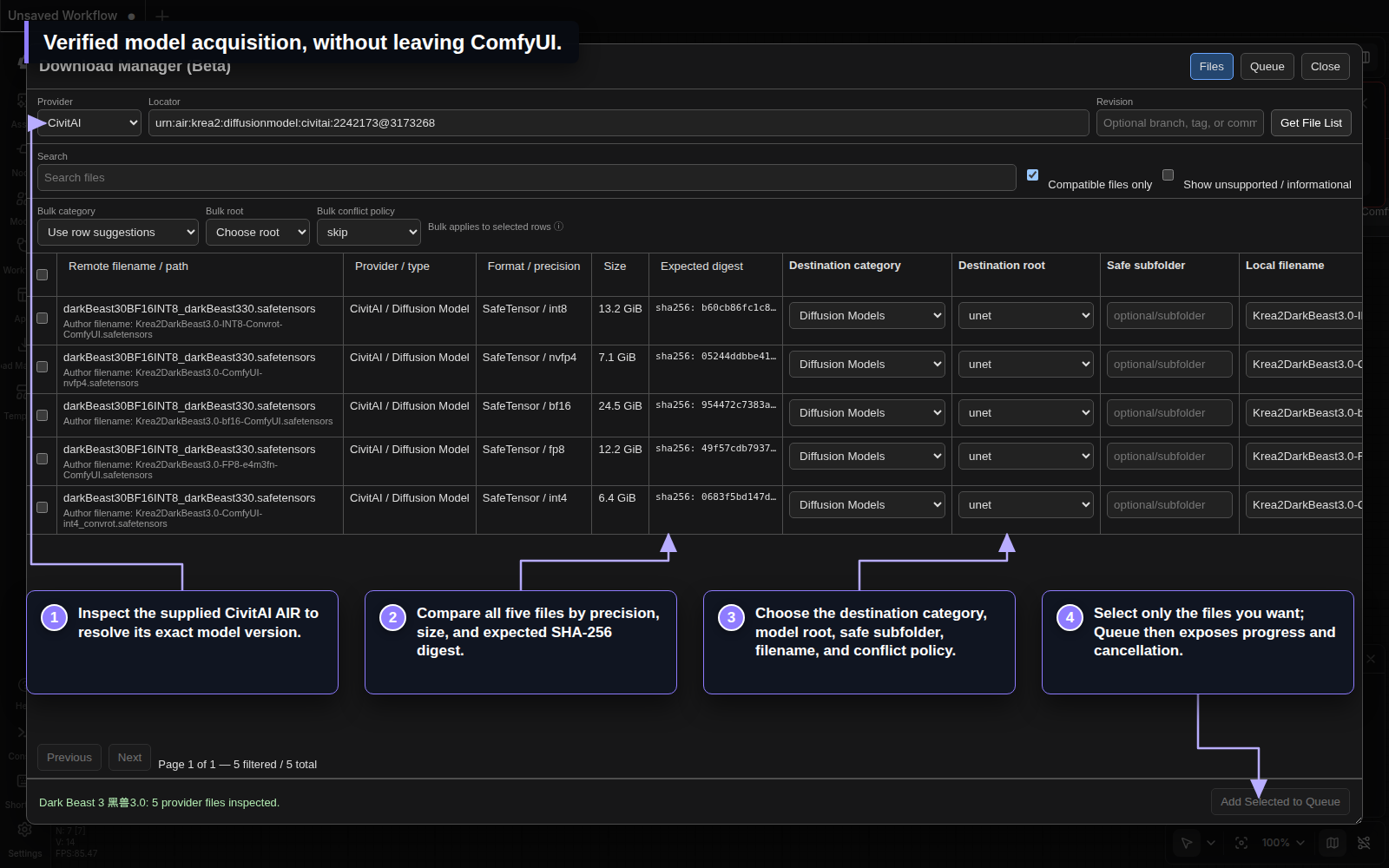Click the '6.4 GiB' size cell
Viewport: 1389px width, 868px height.
tap(617, 498)
